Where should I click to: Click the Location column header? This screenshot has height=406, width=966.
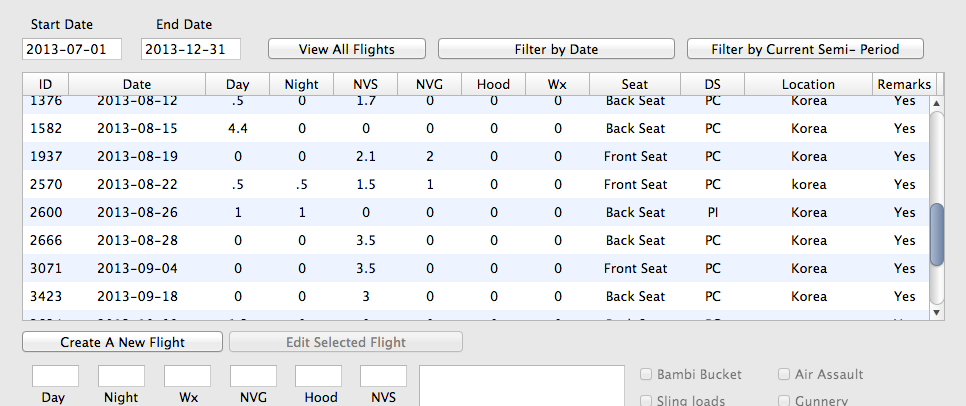click(x=808, y=85)
